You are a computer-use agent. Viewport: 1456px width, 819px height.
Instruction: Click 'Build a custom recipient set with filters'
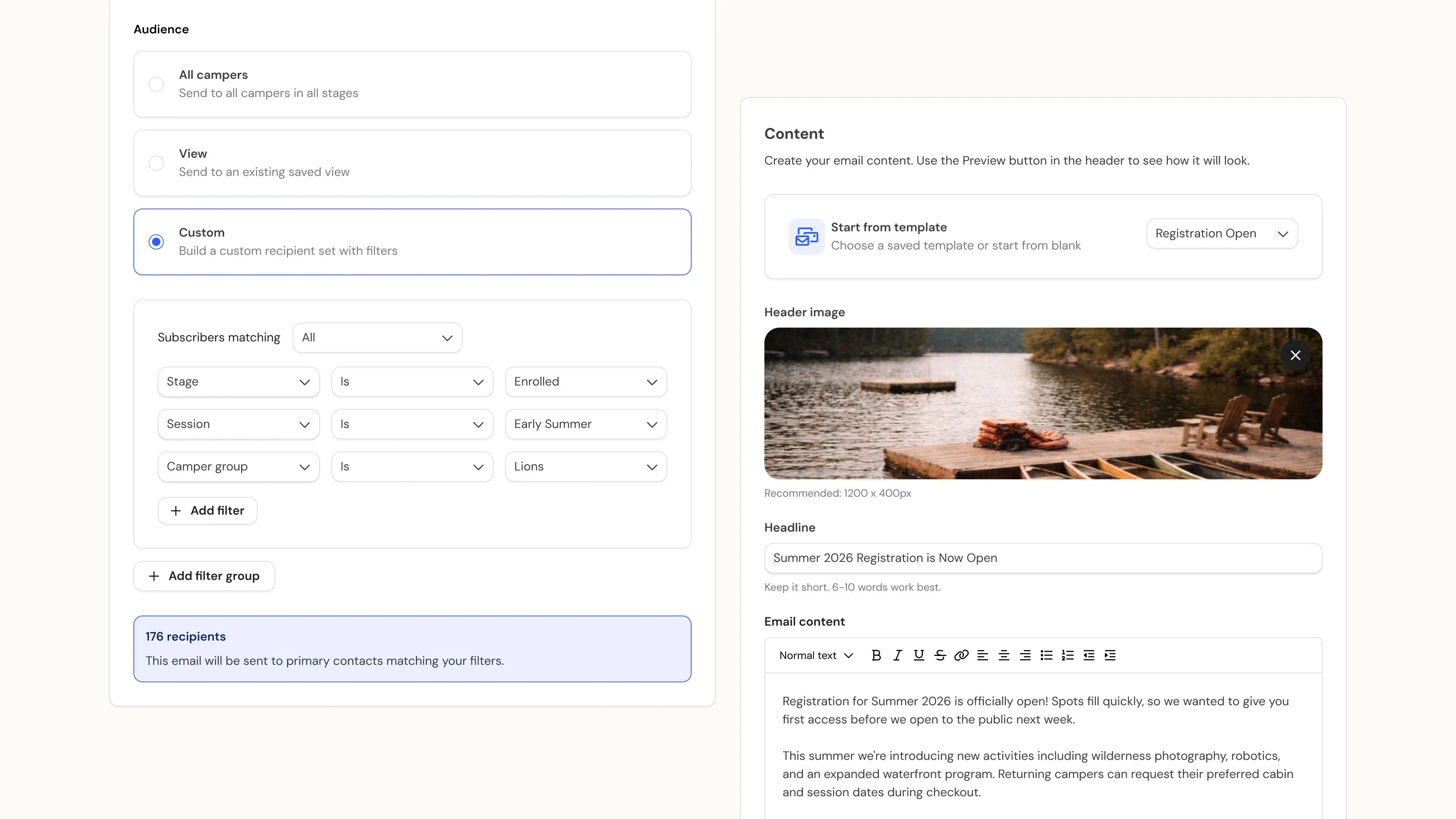pyautogui.click(x=288, y=251)
